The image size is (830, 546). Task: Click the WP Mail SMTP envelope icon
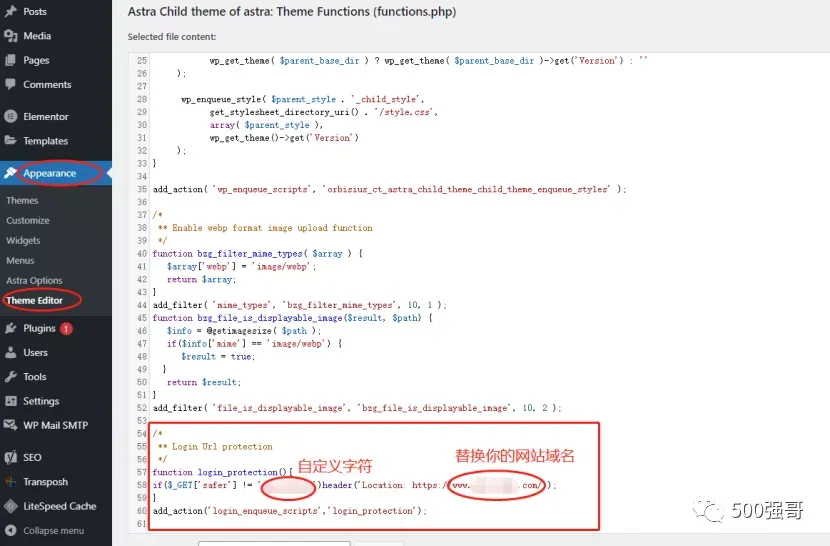[11, 425]
